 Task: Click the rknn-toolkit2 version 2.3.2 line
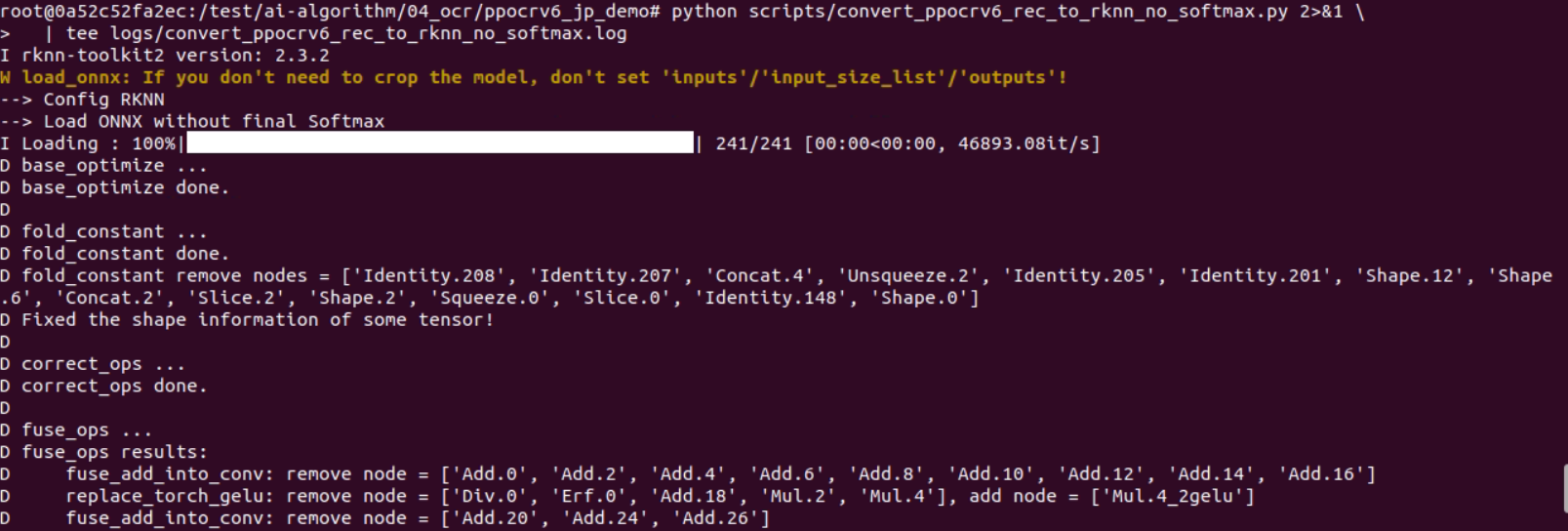click(x=165, y=56)
